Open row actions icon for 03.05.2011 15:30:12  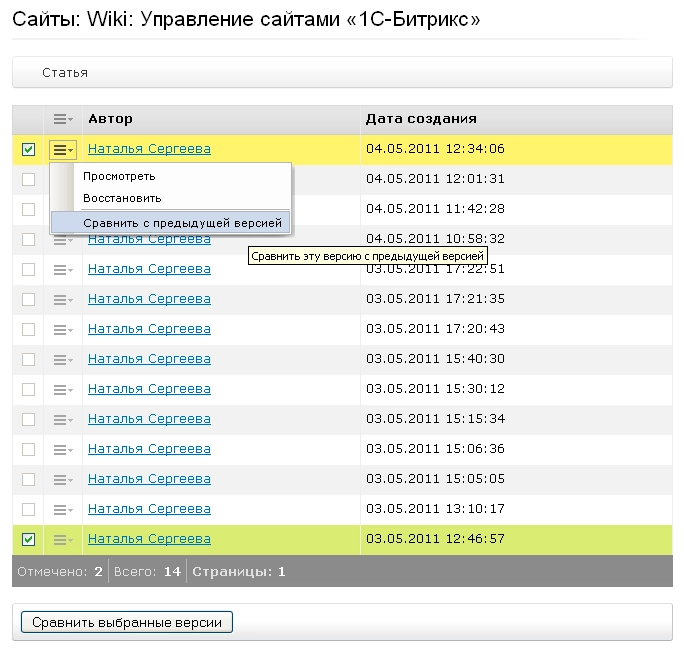point(63,389)
